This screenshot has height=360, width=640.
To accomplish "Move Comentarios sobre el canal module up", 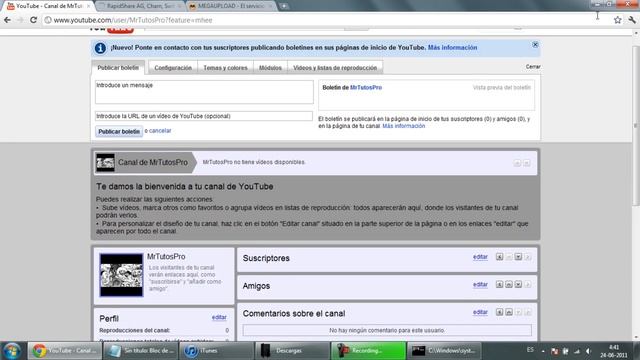I will (509, 312).
